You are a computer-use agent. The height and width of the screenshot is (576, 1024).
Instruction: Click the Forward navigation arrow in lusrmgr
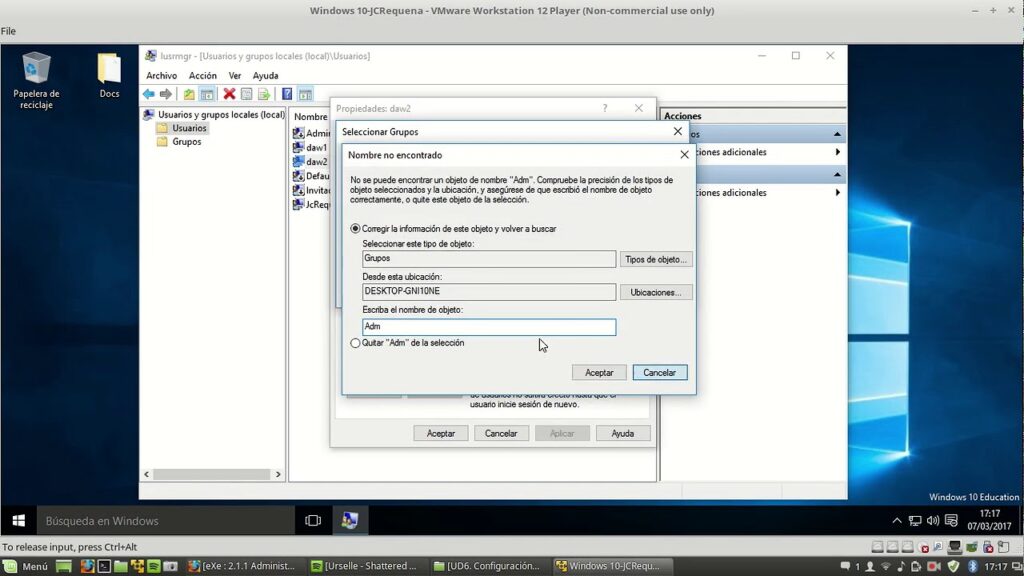(x=164, y=94)
